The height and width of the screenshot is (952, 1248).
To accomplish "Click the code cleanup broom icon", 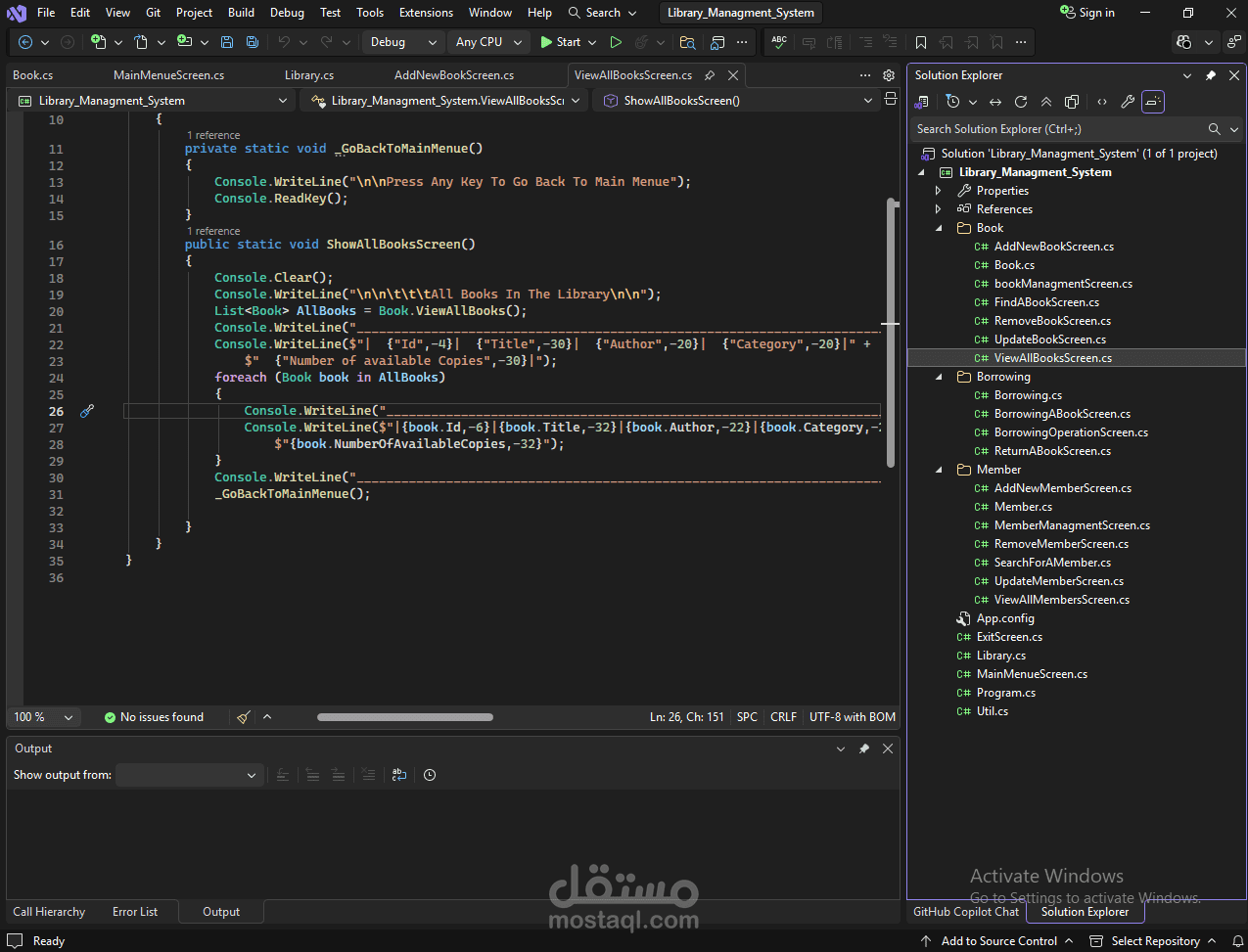I will (x=244, y=717).
